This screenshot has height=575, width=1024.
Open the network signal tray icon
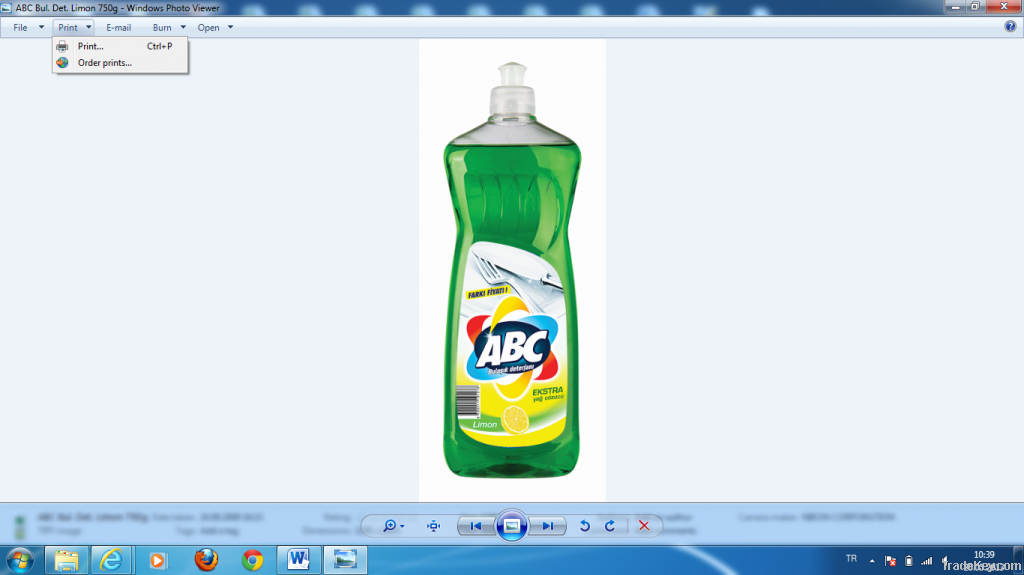tap(927, 561)
